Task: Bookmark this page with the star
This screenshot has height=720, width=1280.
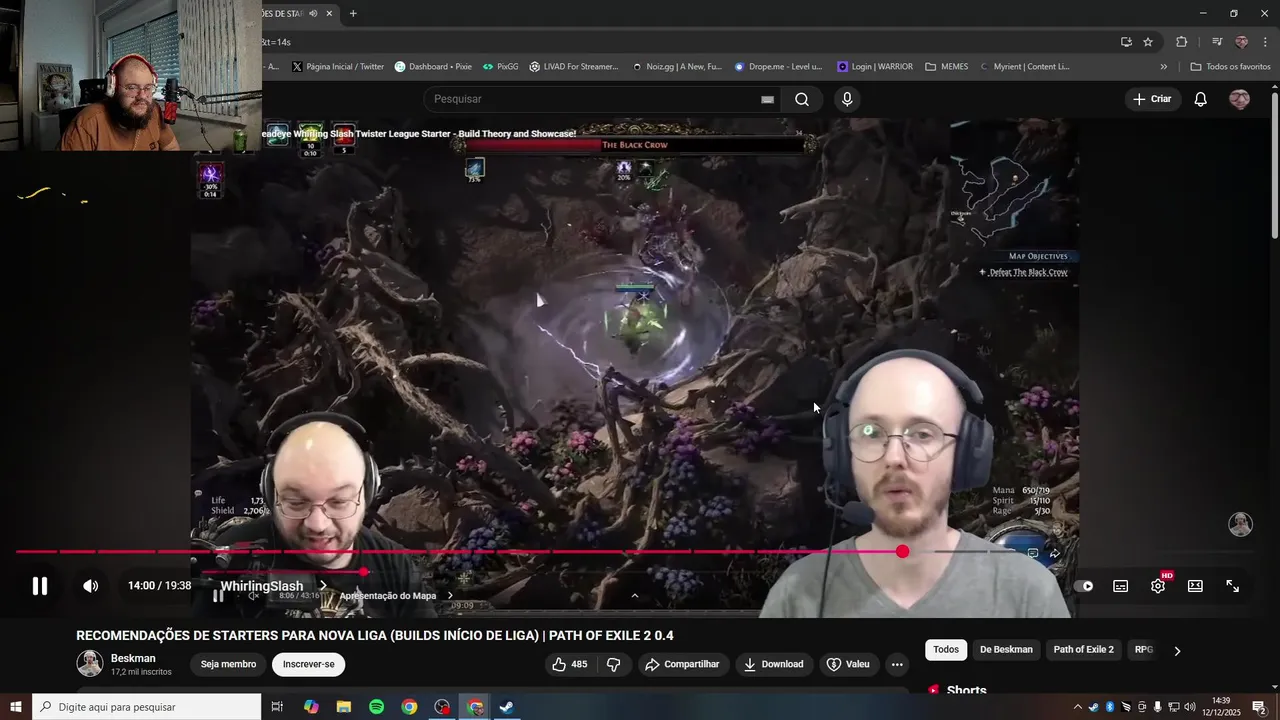Action: 1148,42
